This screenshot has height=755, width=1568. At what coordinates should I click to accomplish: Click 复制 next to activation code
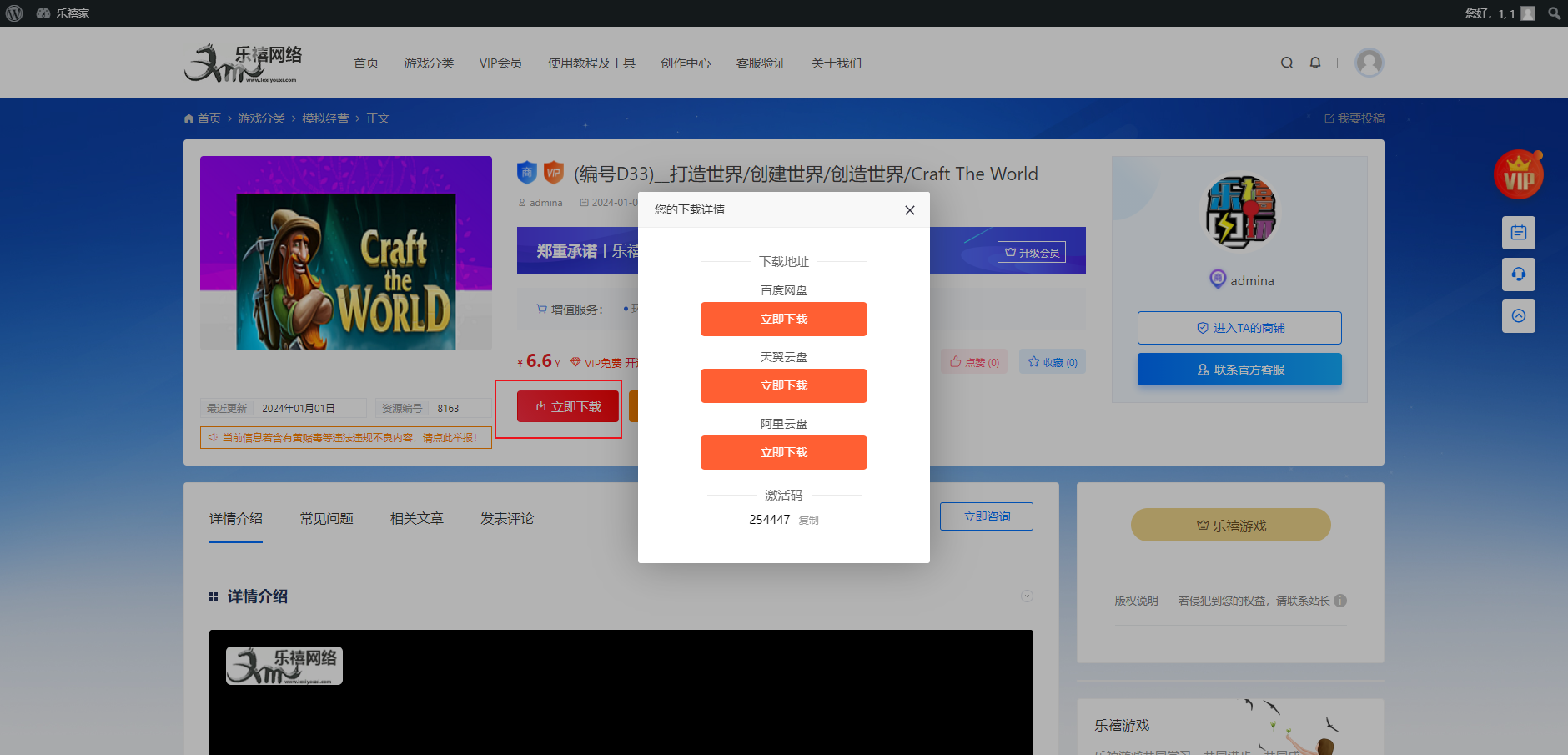(x=809, y=520)
